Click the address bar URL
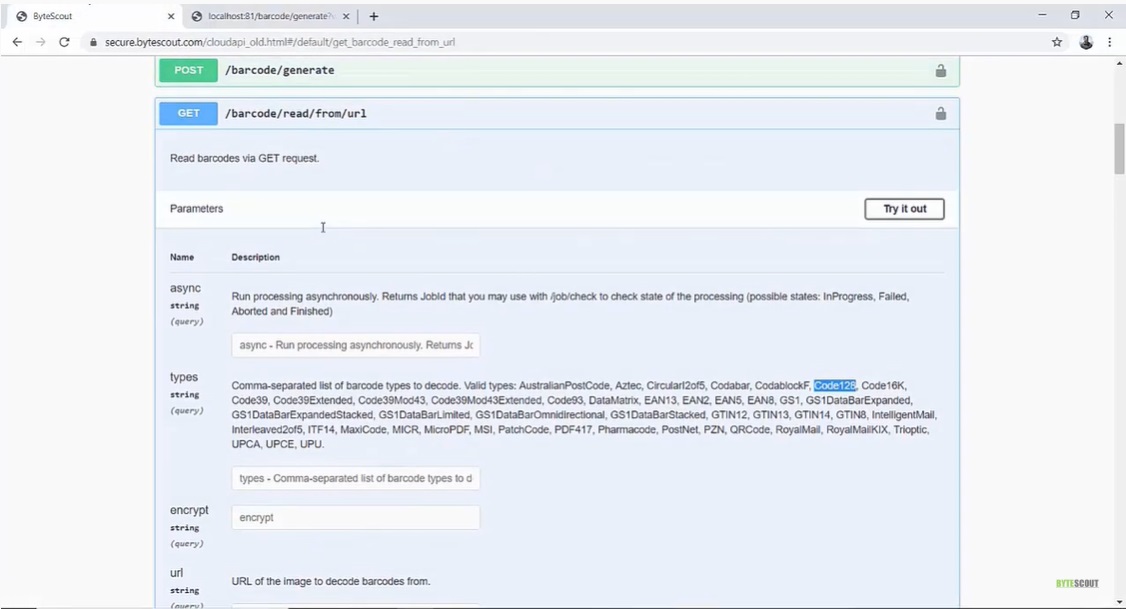 click(x=280, y=42)
